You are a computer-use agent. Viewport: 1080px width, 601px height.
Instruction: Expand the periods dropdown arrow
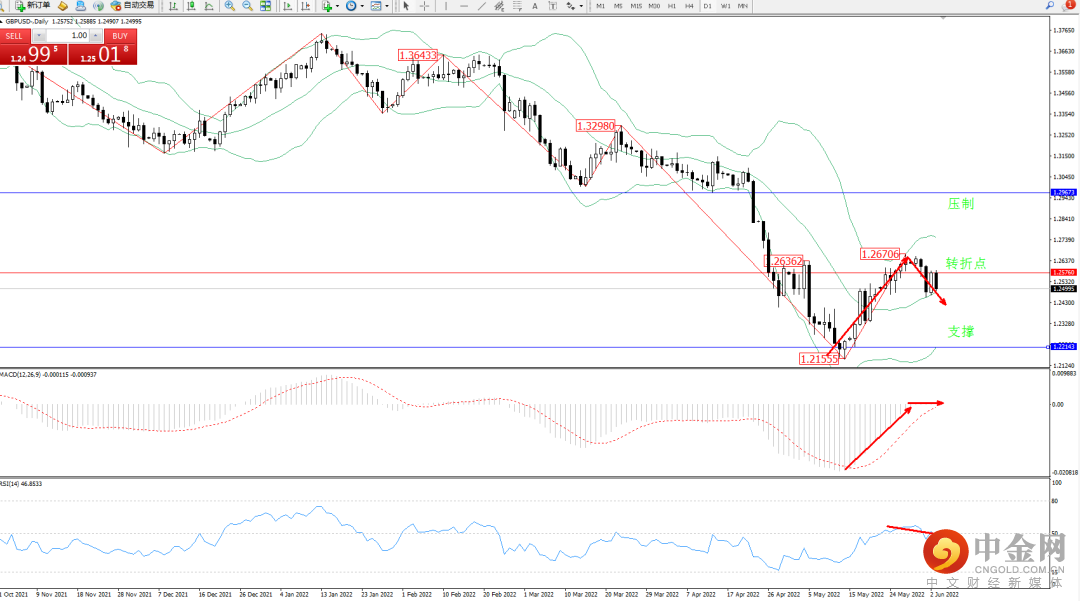pyautogui.click(x=362, y=6)
